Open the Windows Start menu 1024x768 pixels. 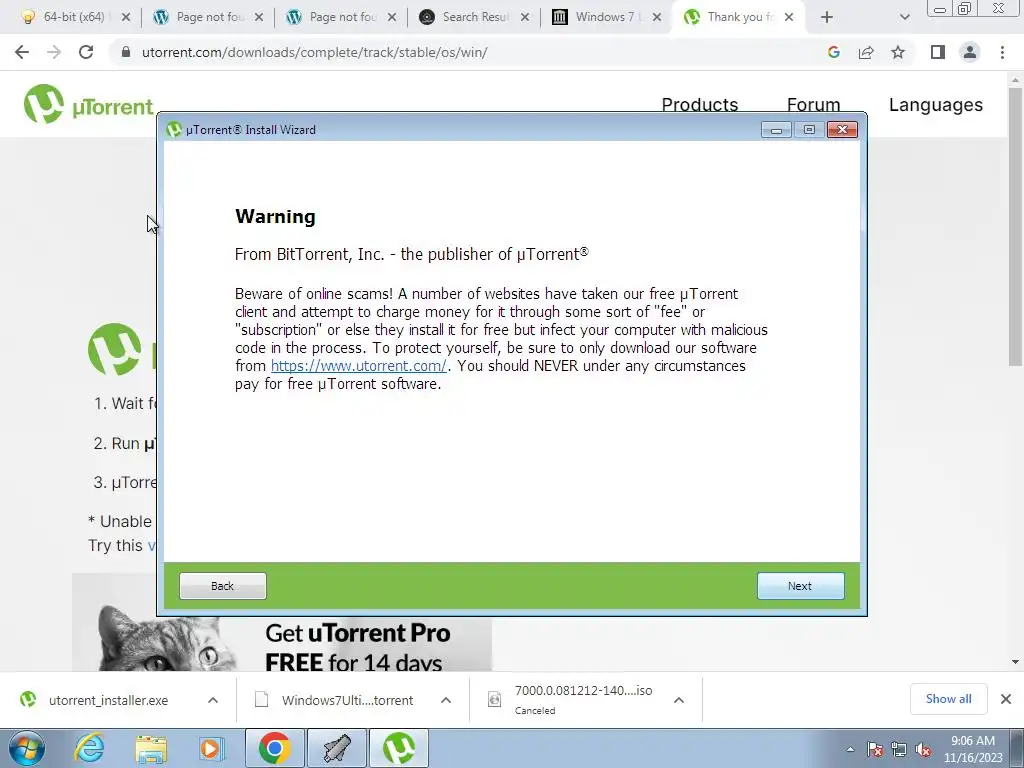[27, 748]
